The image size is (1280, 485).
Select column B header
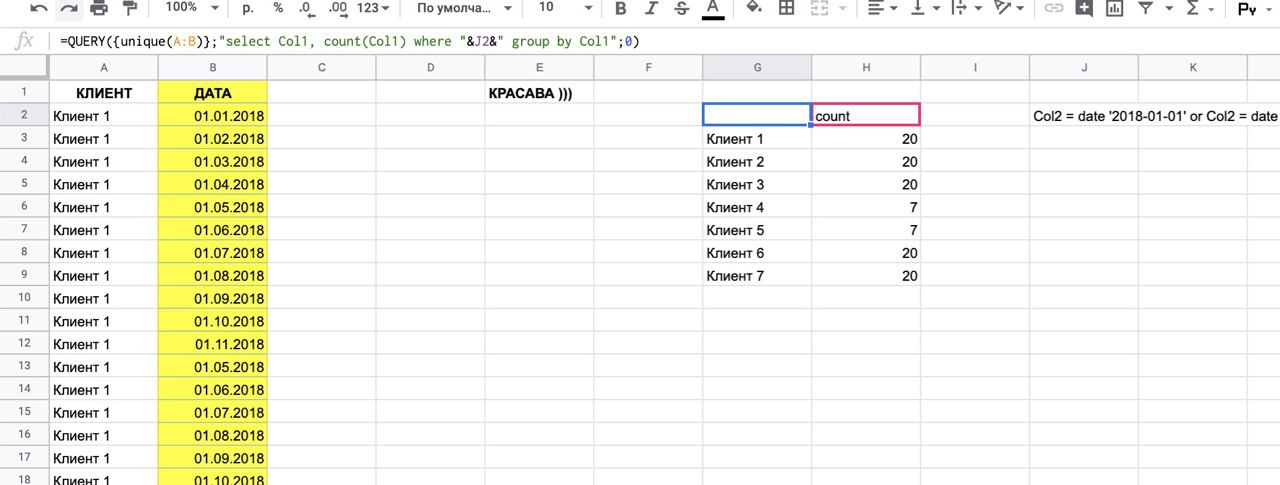[213, 67]
